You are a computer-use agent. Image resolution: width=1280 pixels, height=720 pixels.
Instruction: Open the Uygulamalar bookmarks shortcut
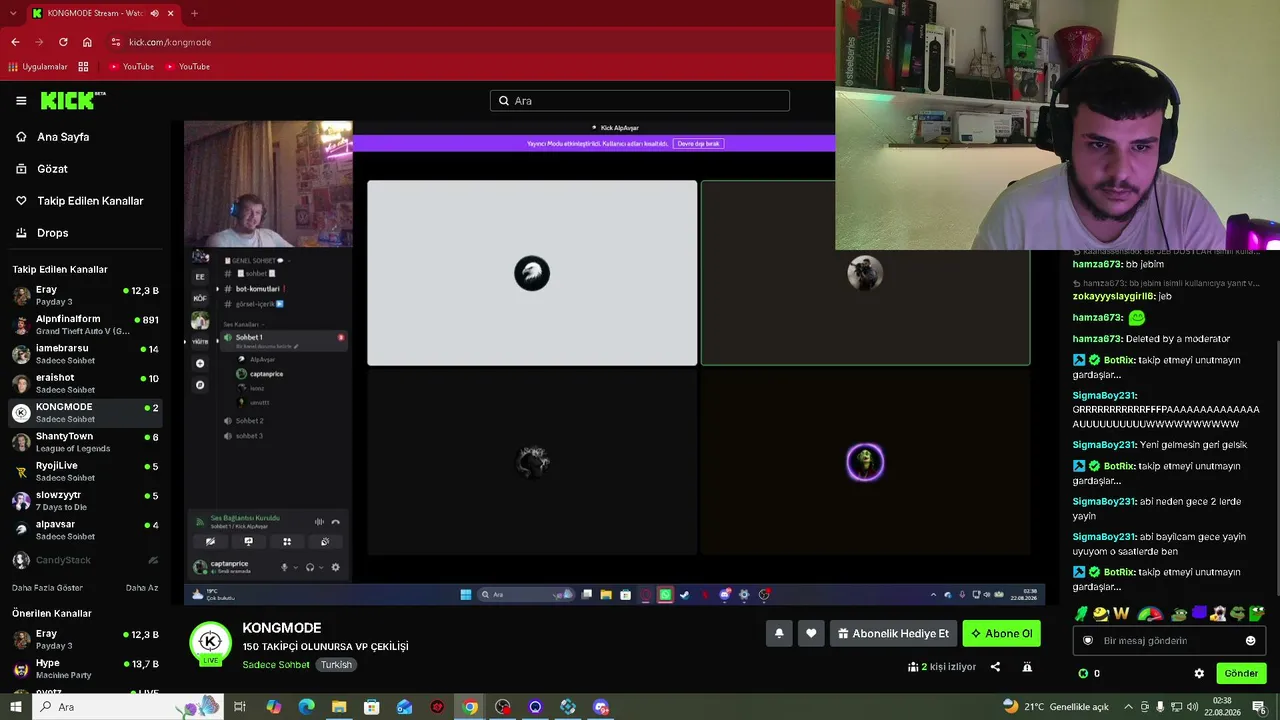[x=37, y=67]
